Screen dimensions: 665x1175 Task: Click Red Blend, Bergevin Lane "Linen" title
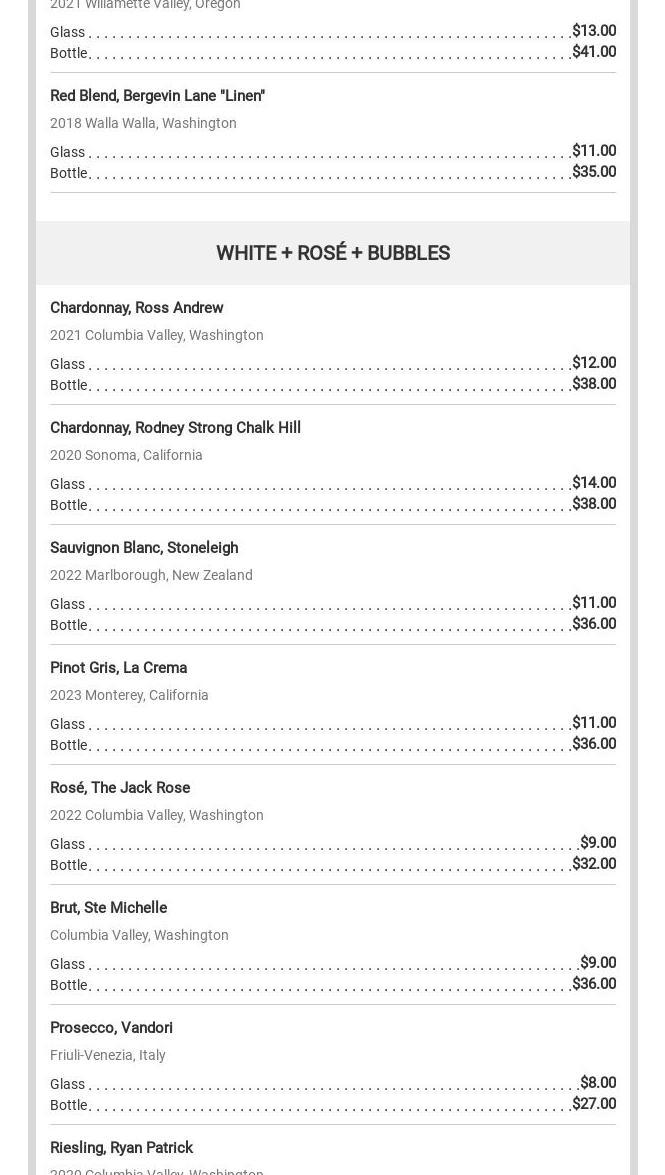(x=157, y=96)
